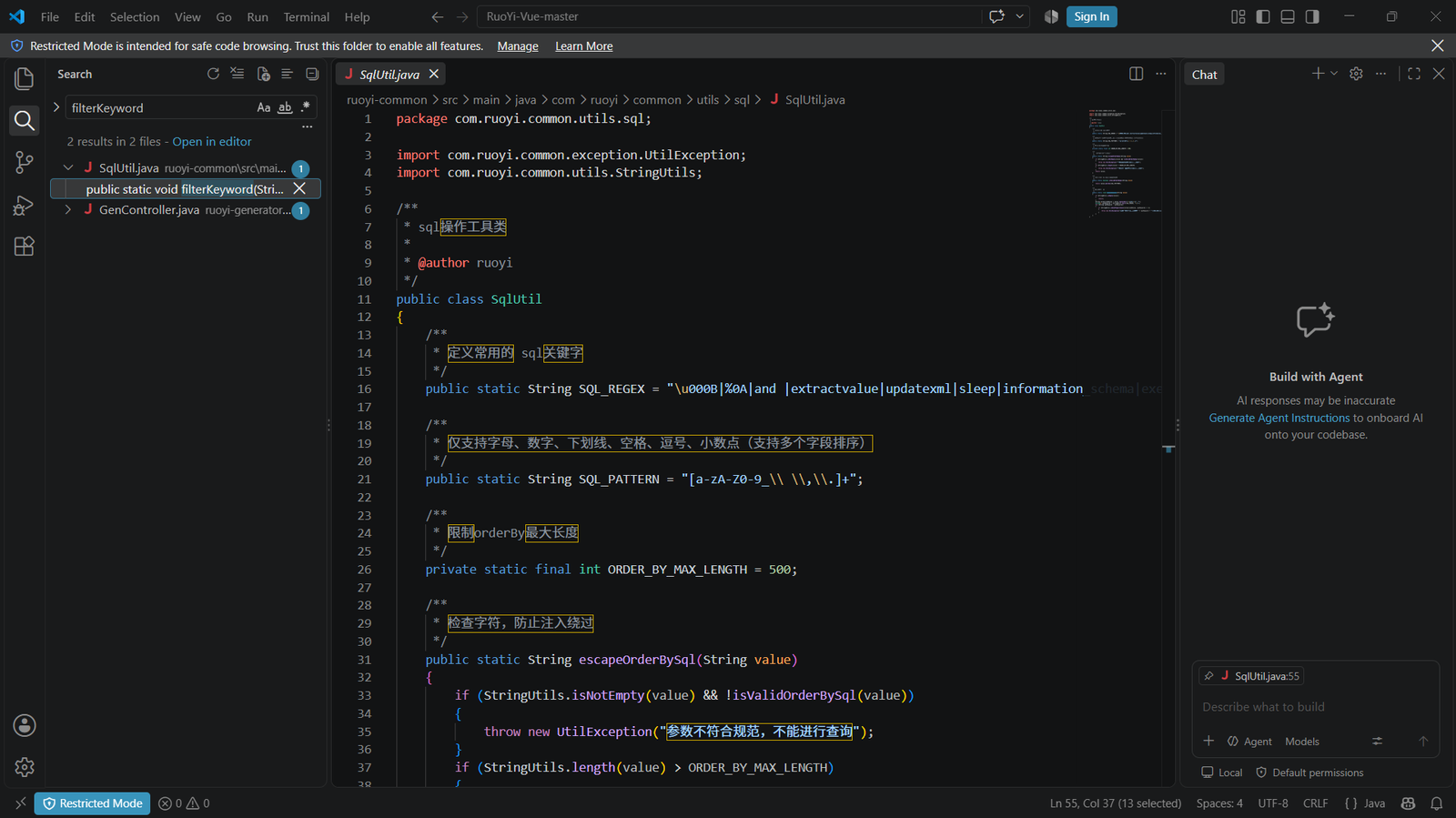This screenshot has height=818, width=1456.
Task: Open Chat panel more actions ellipsis
Action: 1380,74
